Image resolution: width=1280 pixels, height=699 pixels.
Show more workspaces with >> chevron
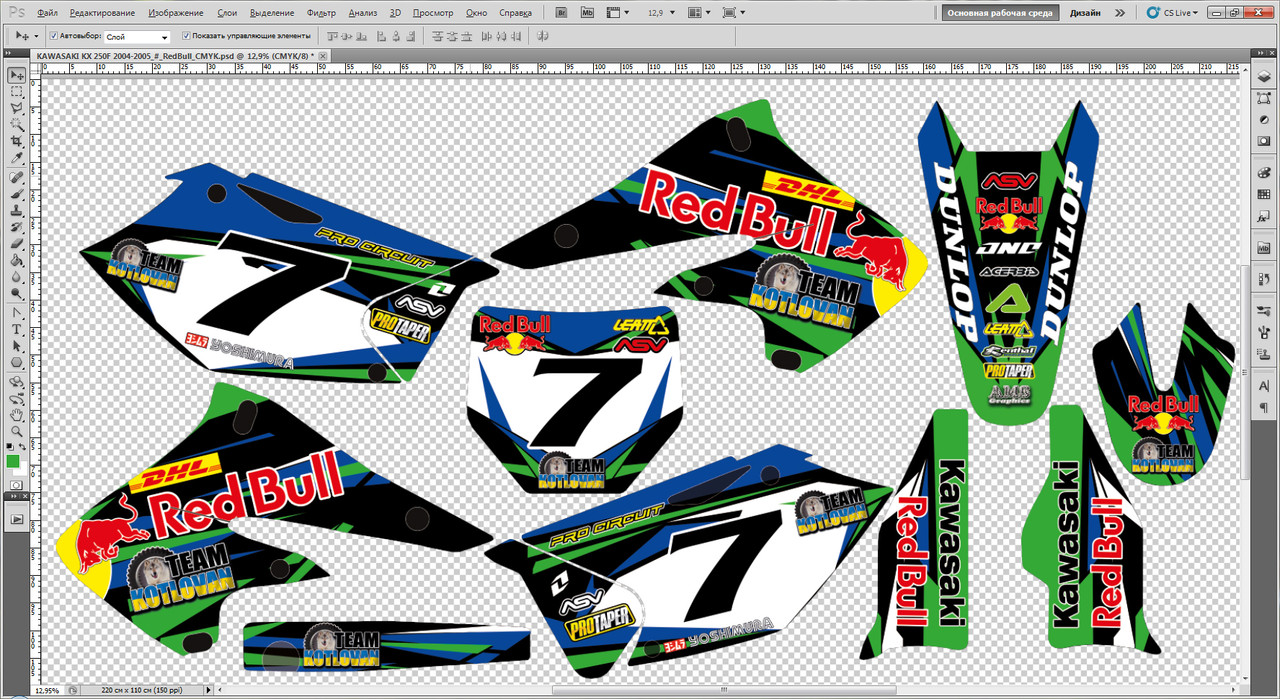tap(1119, 12)
